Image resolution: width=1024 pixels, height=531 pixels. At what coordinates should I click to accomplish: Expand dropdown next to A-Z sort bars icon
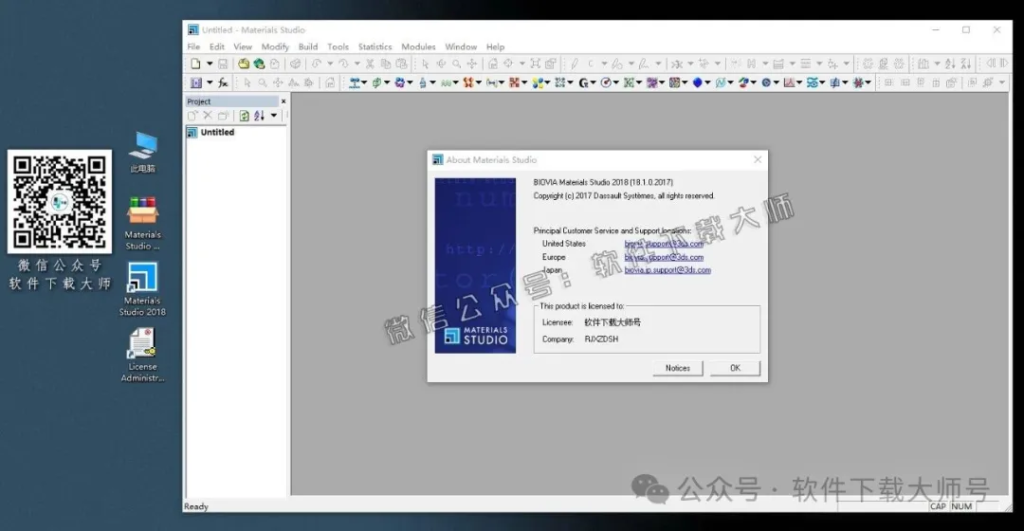[936, 64]
